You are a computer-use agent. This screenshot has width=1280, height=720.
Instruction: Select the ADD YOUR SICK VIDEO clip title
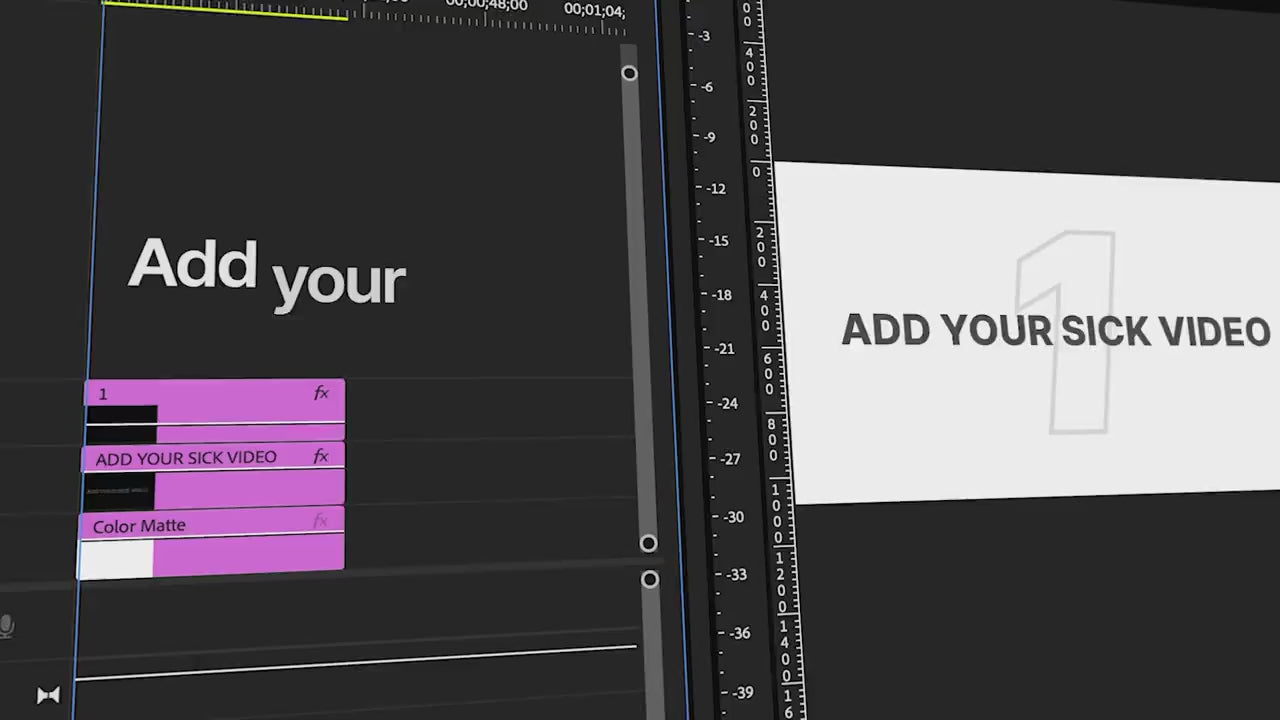(186, 458)
